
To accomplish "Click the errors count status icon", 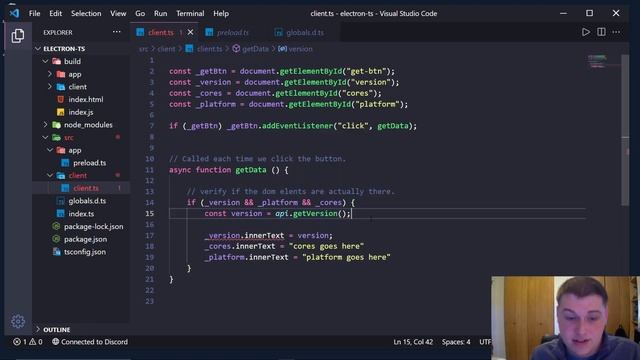I will (x=20, y=342).
